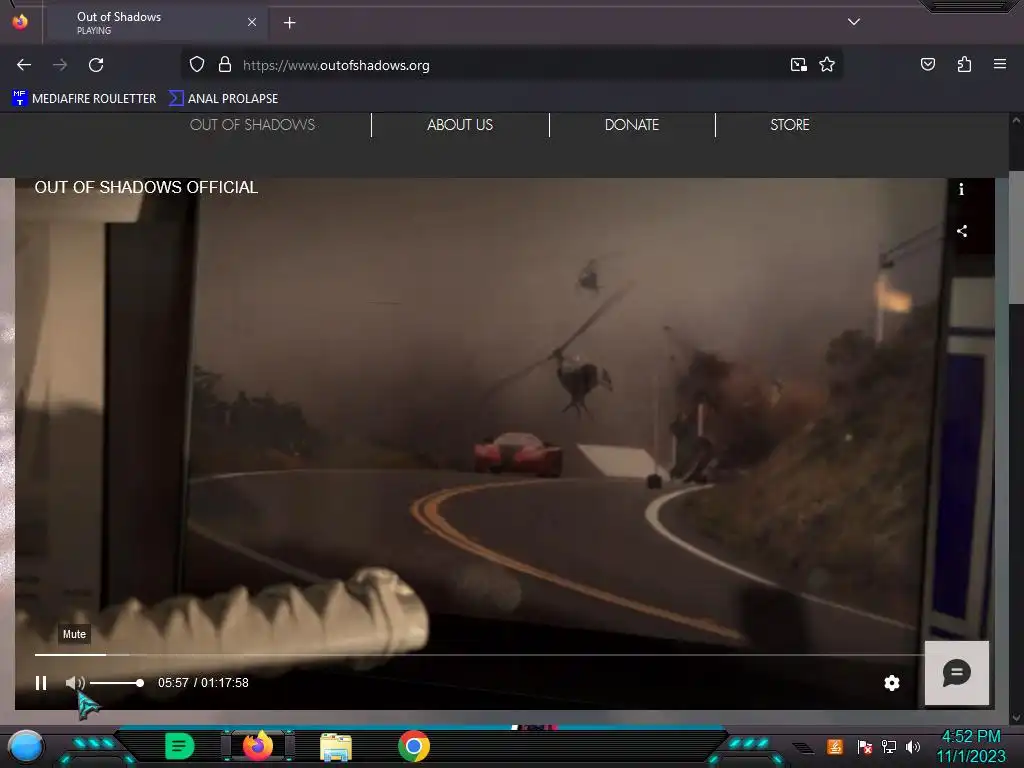Image resolution: width=1024 pixels, height=768 pixels.
Task: Go to the OUT OF SHADOWS nav item
Action: [x=252, y=125]
